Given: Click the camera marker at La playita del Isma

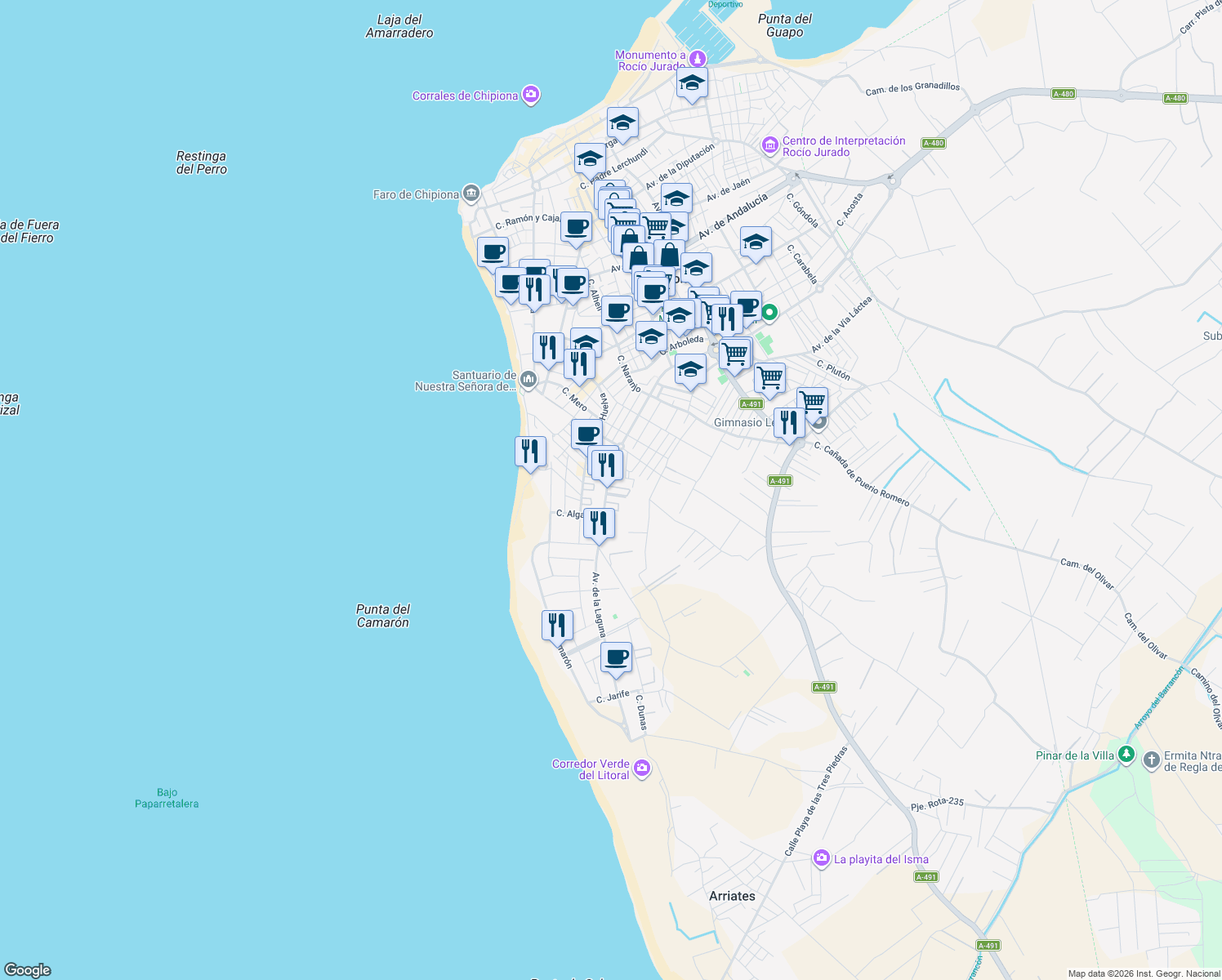Looking at the screenshot, I should [x=822, y=858].
